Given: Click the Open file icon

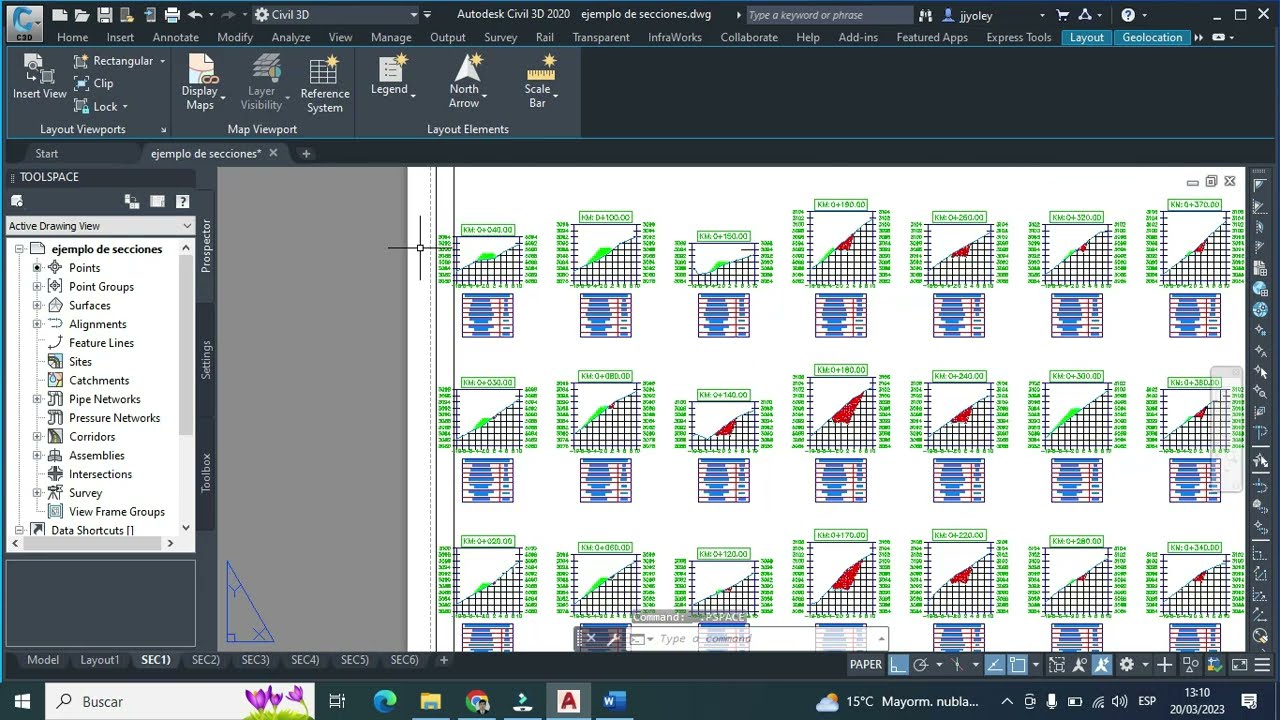Looking at the screenshot, I should click(82, 15).
